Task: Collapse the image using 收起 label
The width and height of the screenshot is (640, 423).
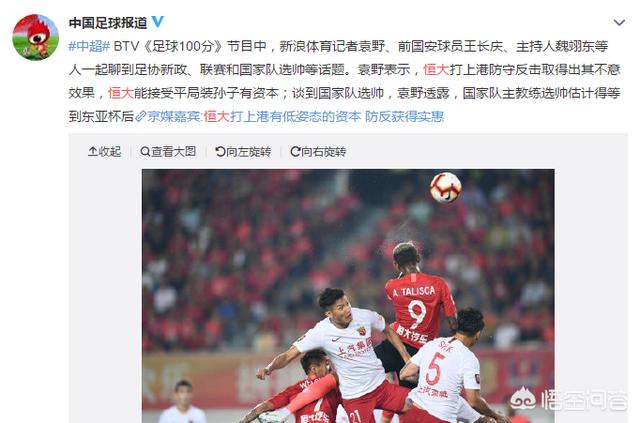Action: click(110, 152)
